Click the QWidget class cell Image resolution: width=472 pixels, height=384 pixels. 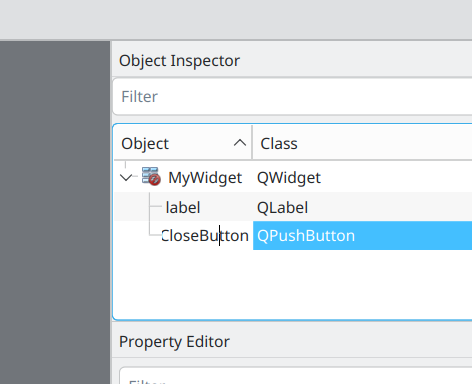click(289, 177)
